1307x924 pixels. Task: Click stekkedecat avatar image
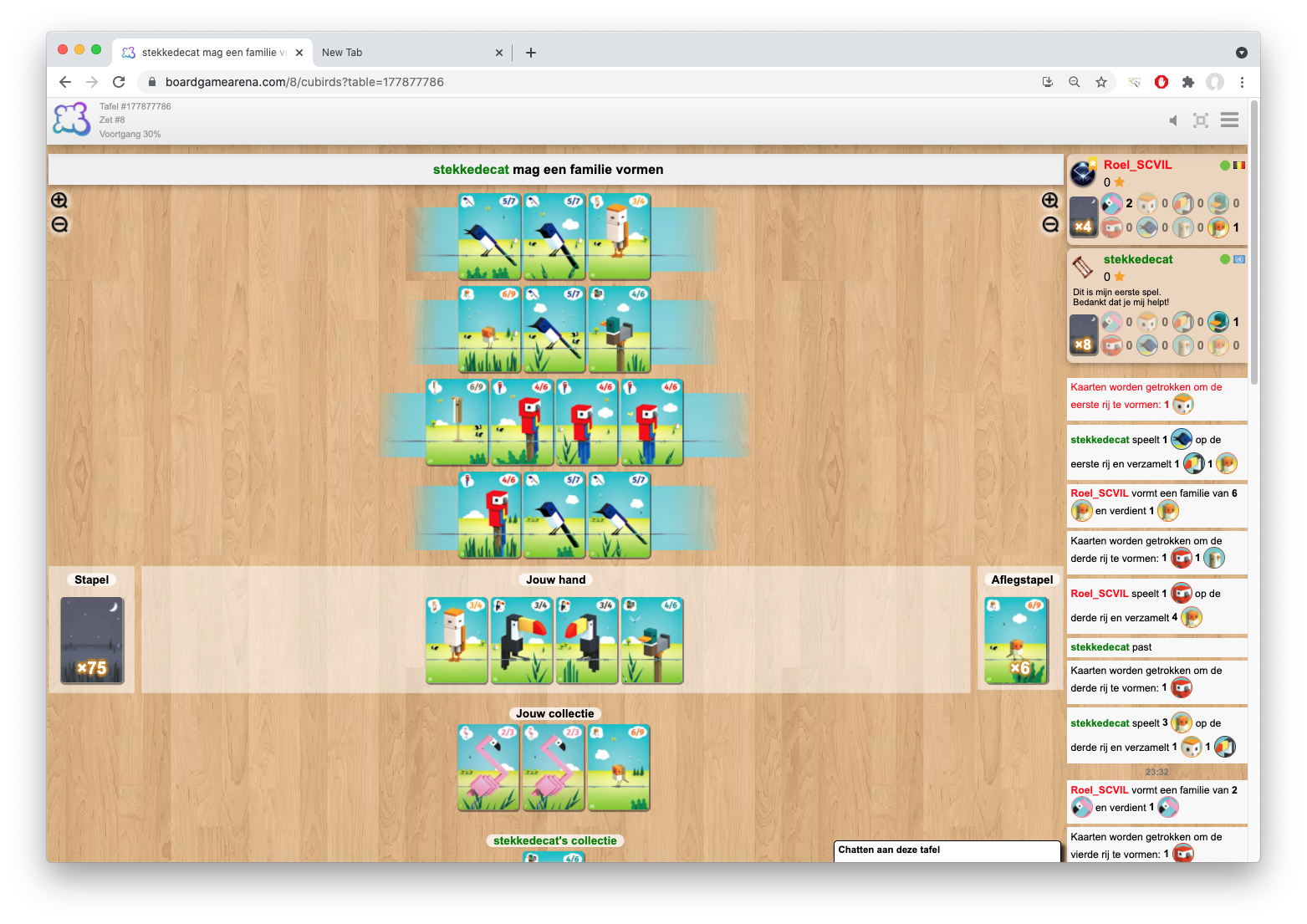[x=1084, y=267]
